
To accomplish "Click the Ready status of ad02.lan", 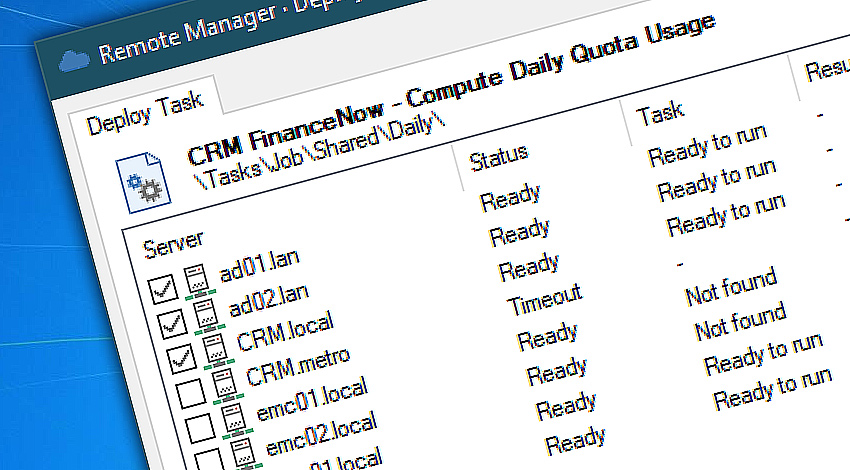I will 519,232.
